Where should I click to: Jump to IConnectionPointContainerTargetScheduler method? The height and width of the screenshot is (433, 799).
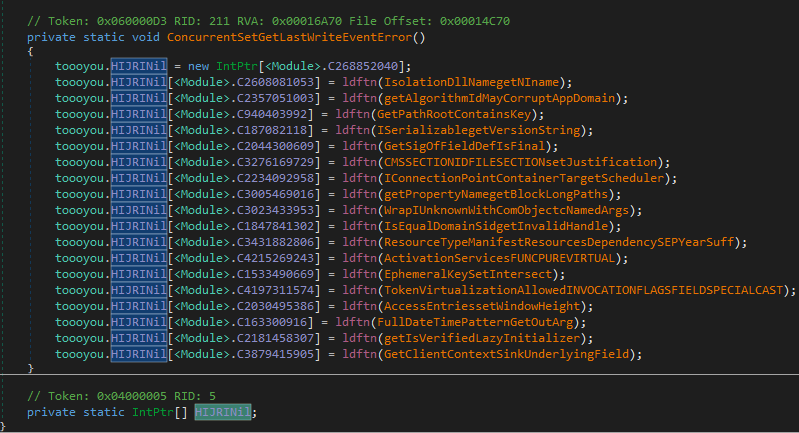pos(513,177)
